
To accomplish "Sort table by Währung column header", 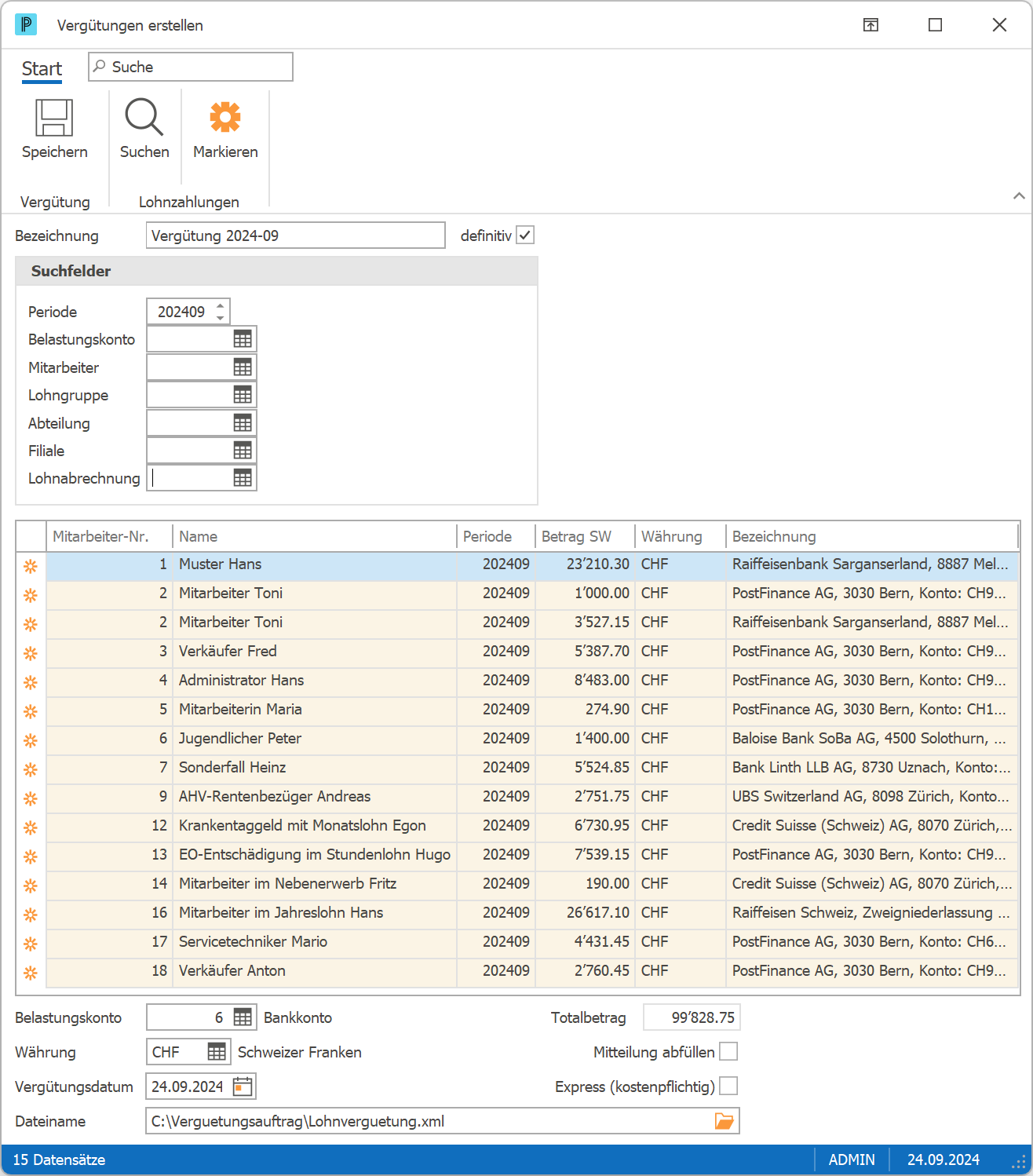I will pyautogui.click(x=680, y=536).
